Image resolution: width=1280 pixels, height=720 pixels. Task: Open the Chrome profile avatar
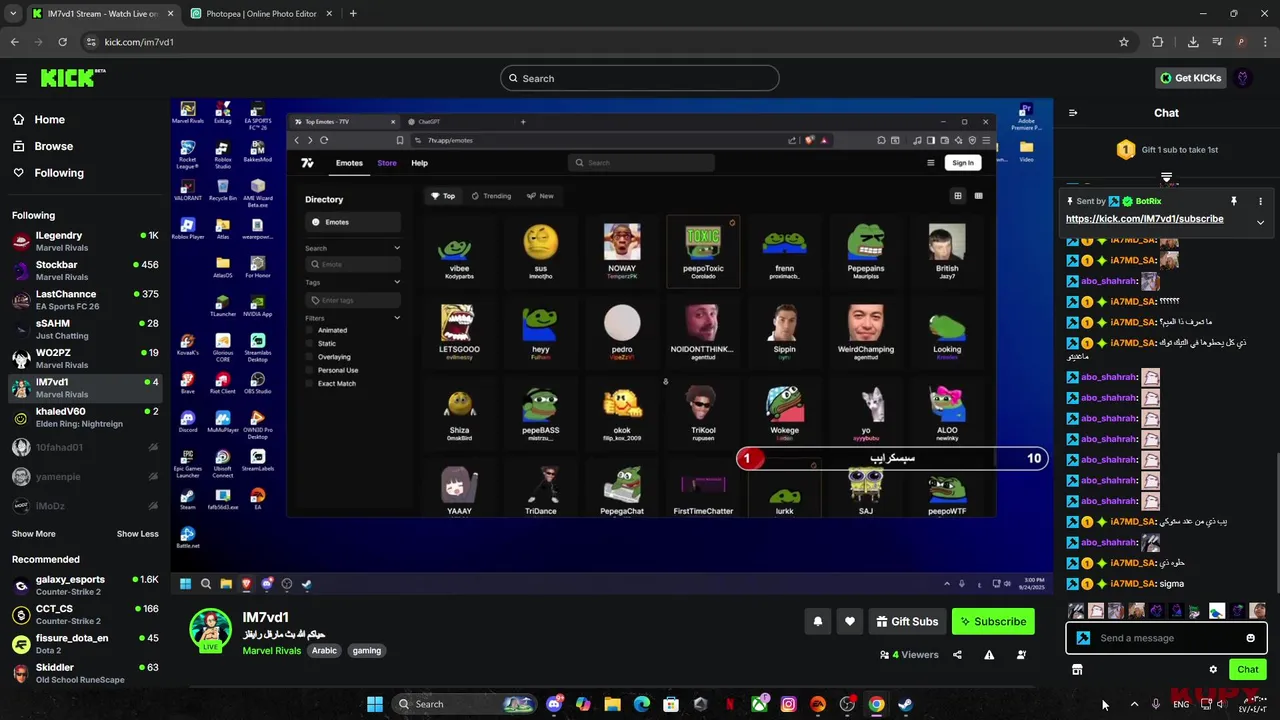tap(1241, 42)
